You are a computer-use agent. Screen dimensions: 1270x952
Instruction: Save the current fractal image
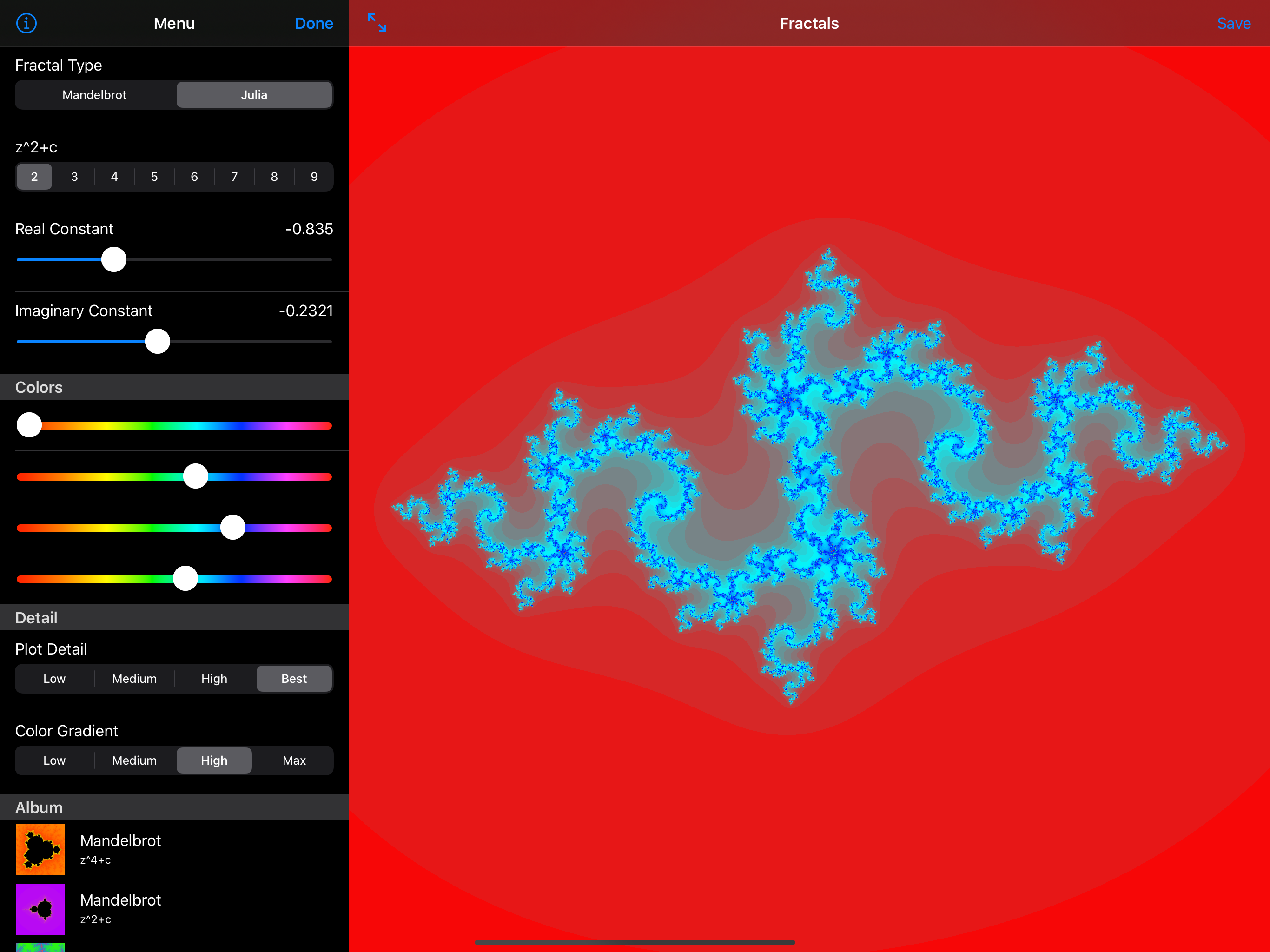coord(1233,24)
